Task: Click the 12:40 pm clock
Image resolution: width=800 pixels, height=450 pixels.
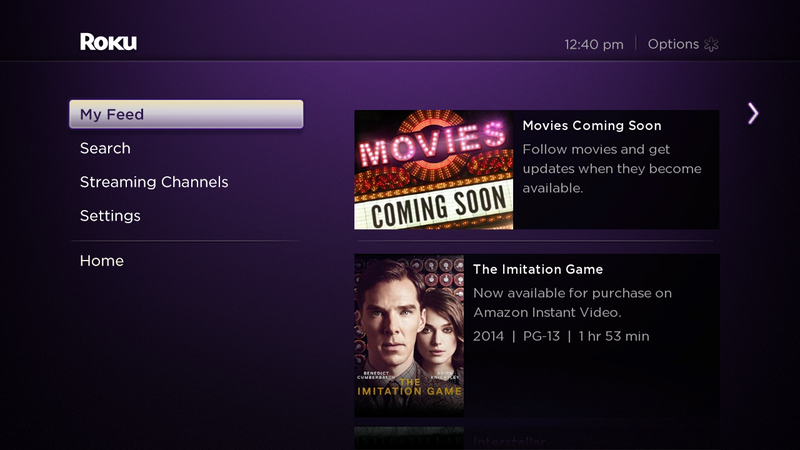Action: point(593,44)
